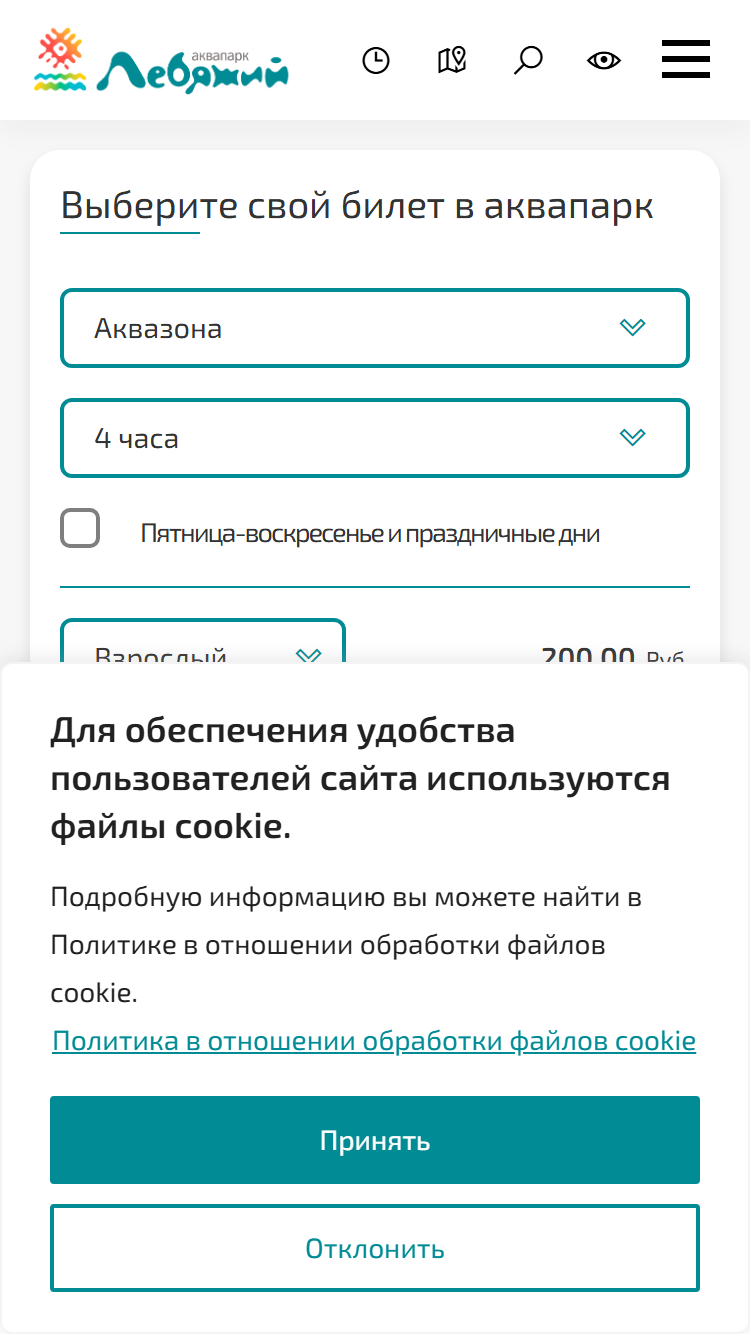This screenshot has width=750, height=1334.
Task: Click chevron arrow in 4 часа field
Action: (x=633, y=437)
